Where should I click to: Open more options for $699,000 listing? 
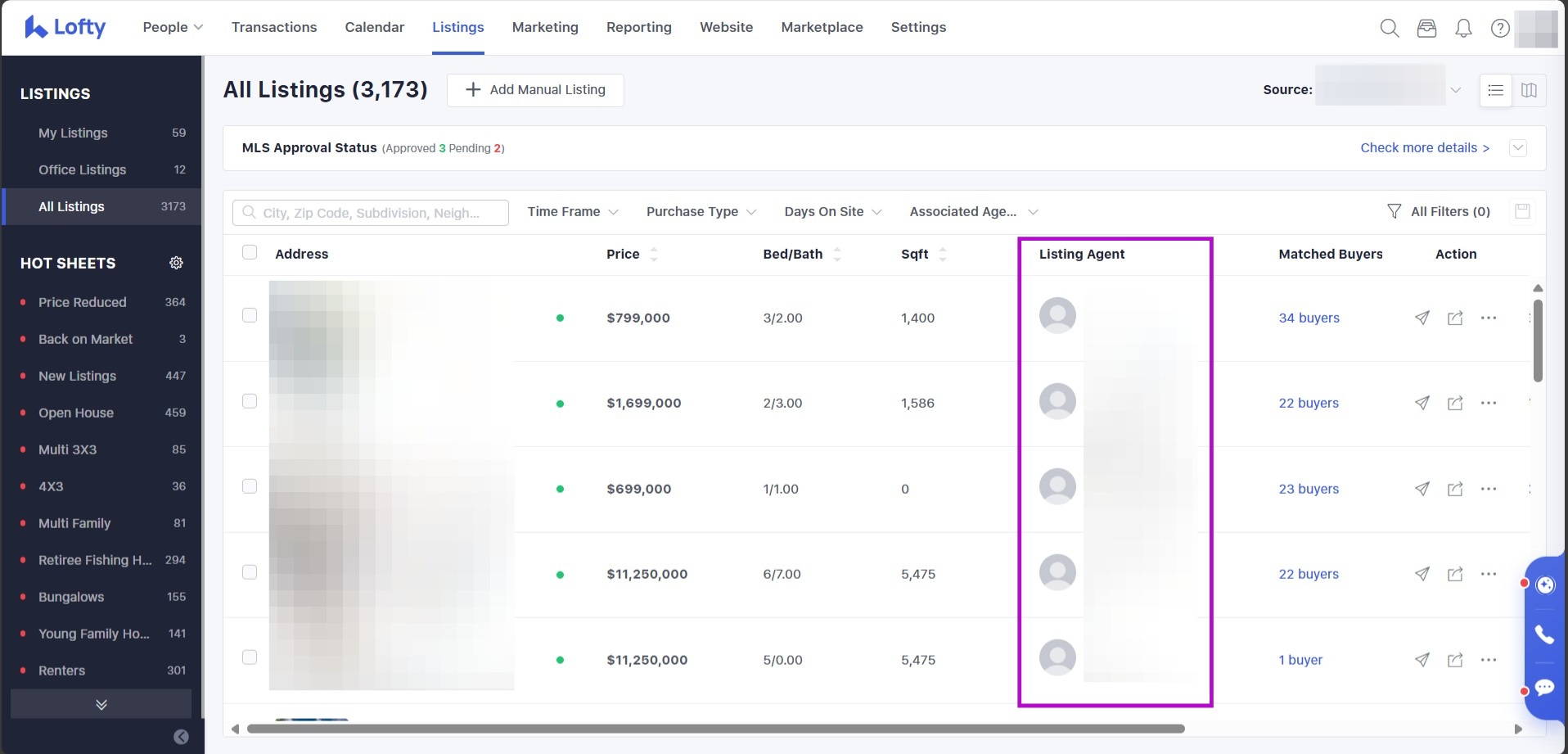point(1488,489)
